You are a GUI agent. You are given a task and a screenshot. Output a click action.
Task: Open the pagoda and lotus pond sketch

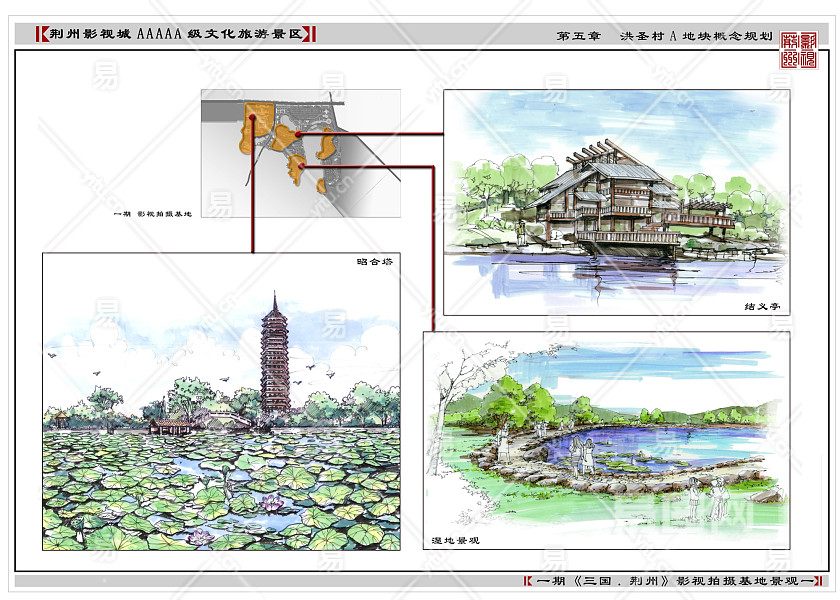tap(221, 402)
